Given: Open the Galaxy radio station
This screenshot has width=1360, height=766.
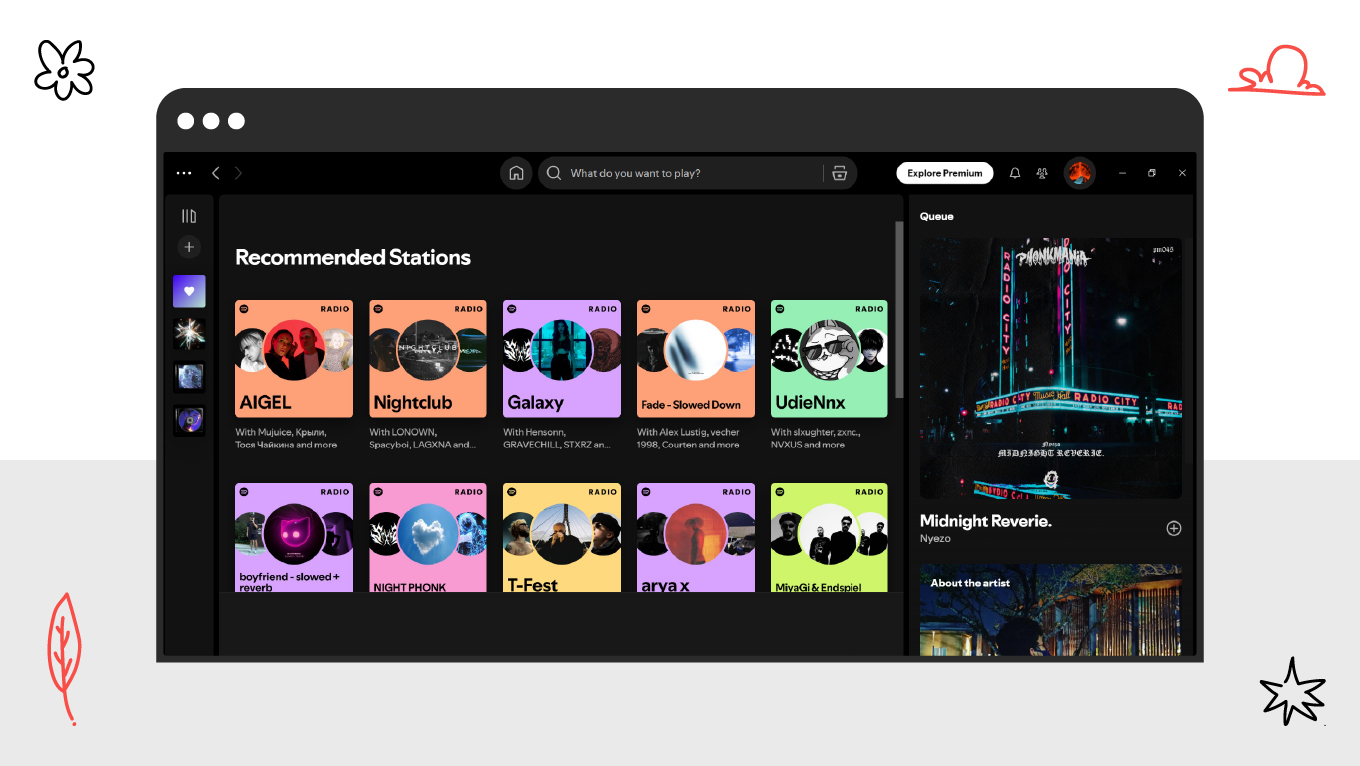Looking at the screenshot, I should 561,358.
